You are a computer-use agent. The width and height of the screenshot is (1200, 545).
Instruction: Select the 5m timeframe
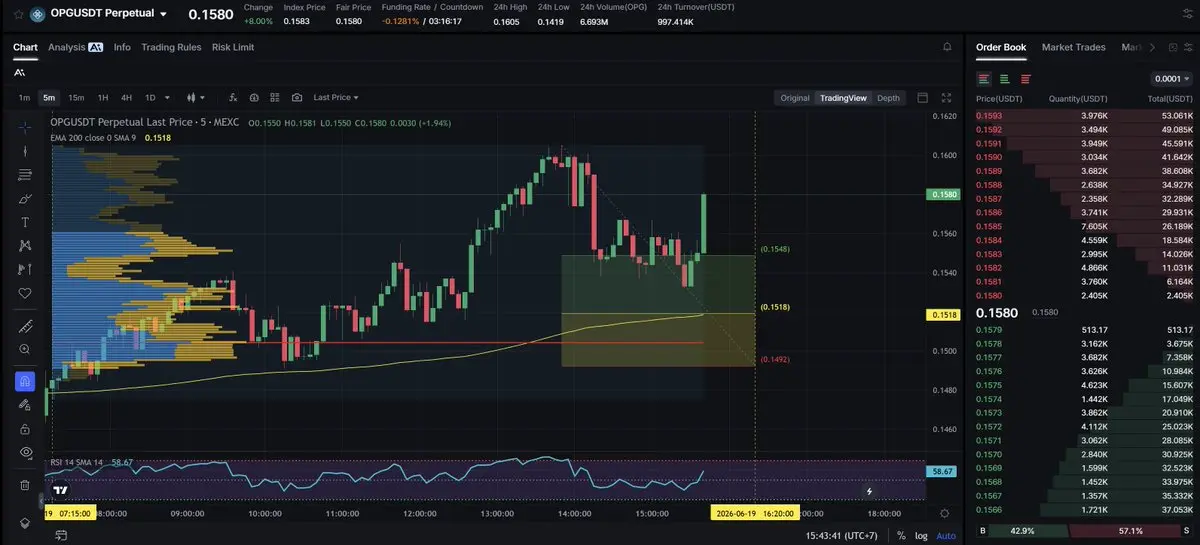(49, 98)
